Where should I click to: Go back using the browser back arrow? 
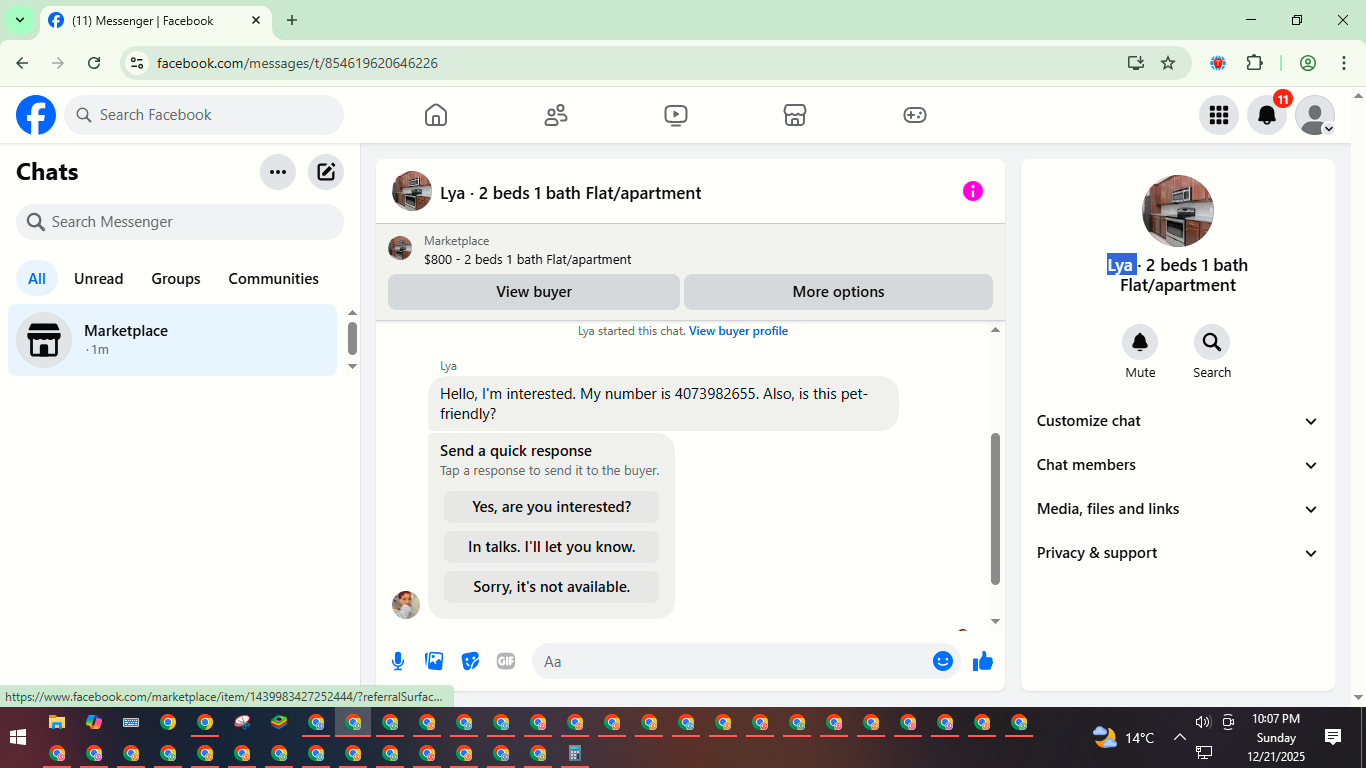pyautogui.click(x=22, y=63)
